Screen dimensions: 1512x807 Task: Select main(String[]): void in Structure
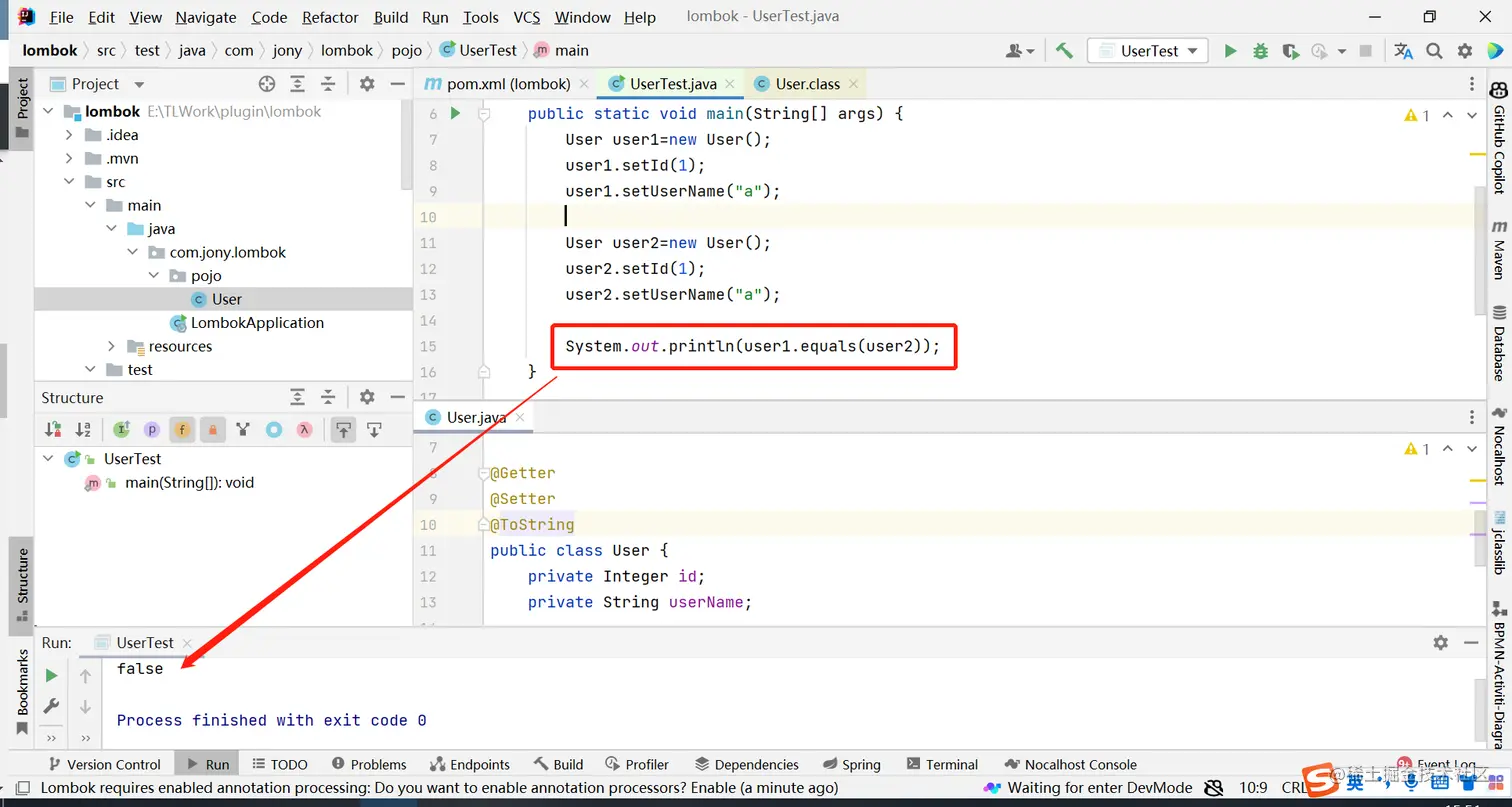189,483
